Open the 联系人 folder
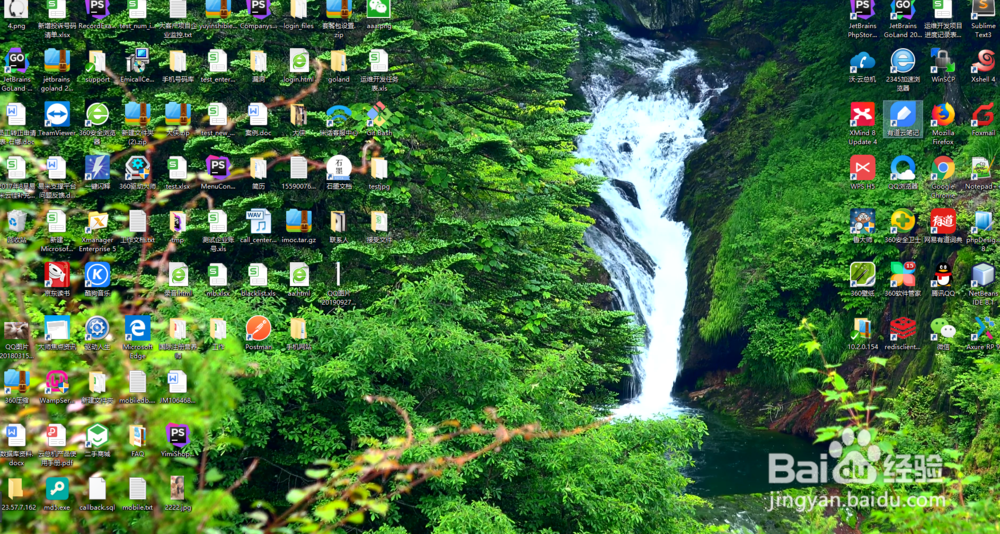Viewport: 1000px width, 534px height. point(339,221)
